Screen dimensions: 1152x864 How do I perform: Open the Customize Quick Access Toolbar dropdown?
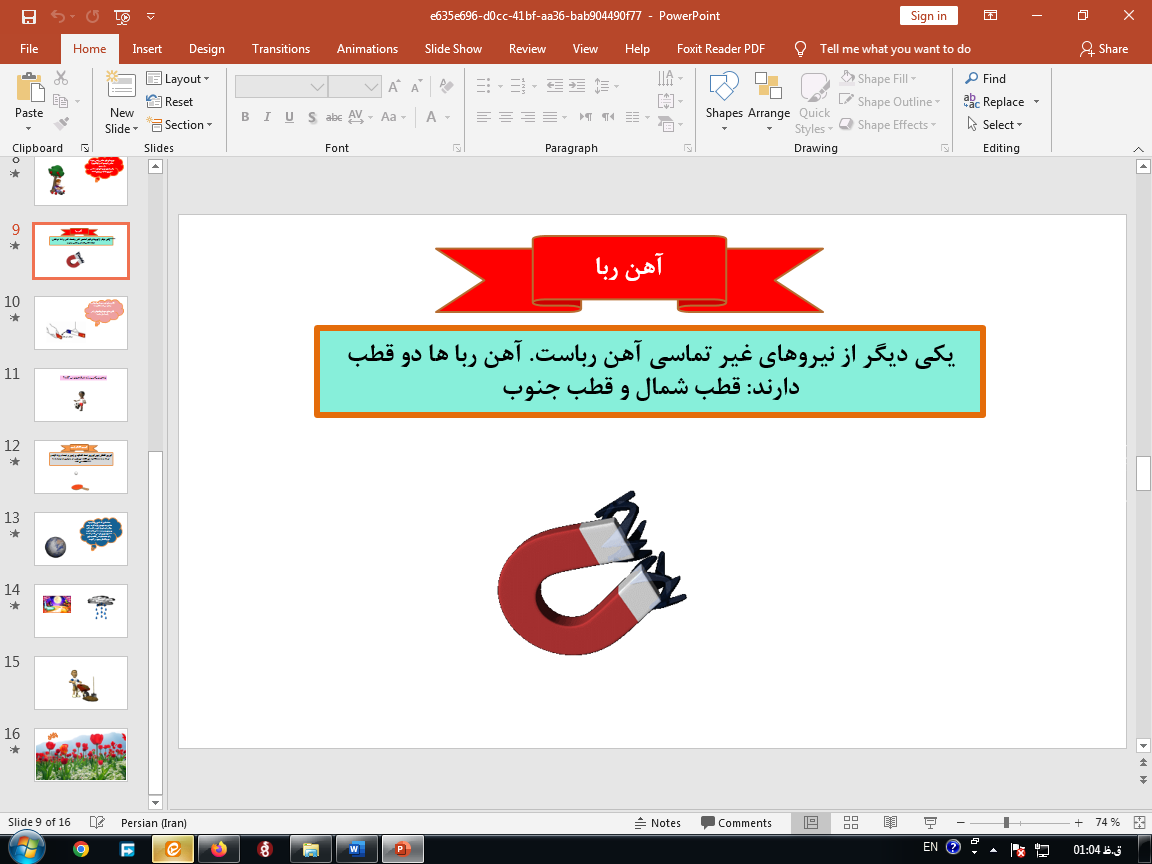click(151, 16)
